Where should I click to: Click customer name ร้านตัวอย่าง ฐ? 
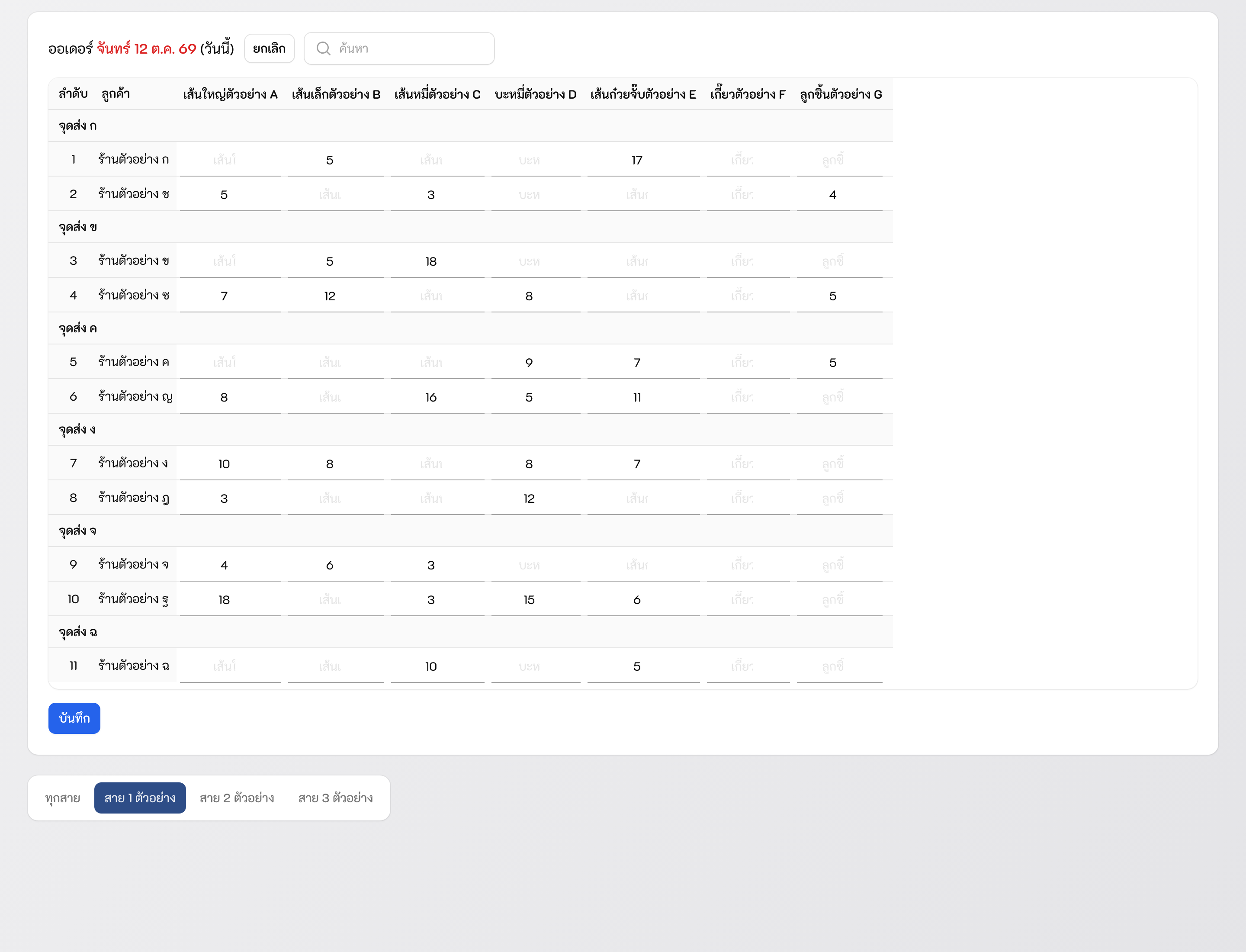[x=134, y=599]
